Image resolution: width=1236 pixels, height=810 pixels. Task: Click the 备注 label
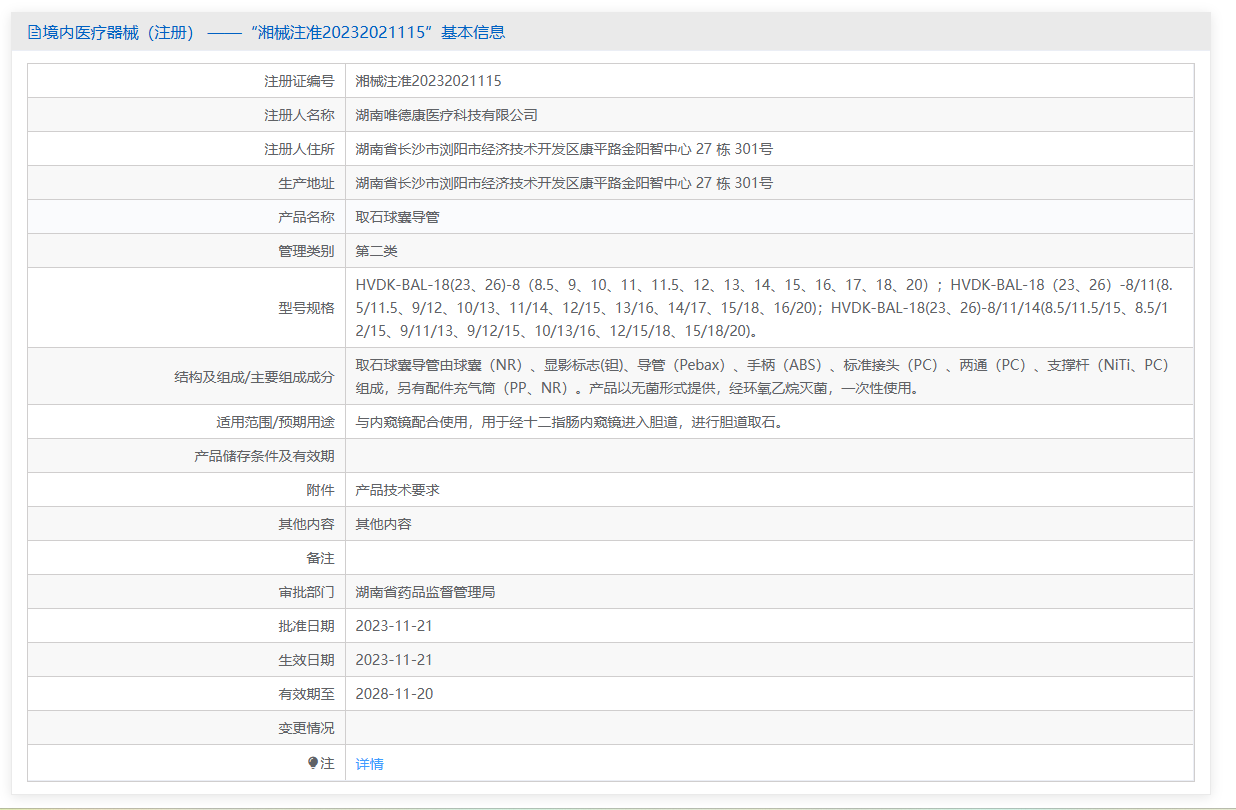[x=320, y=558]
